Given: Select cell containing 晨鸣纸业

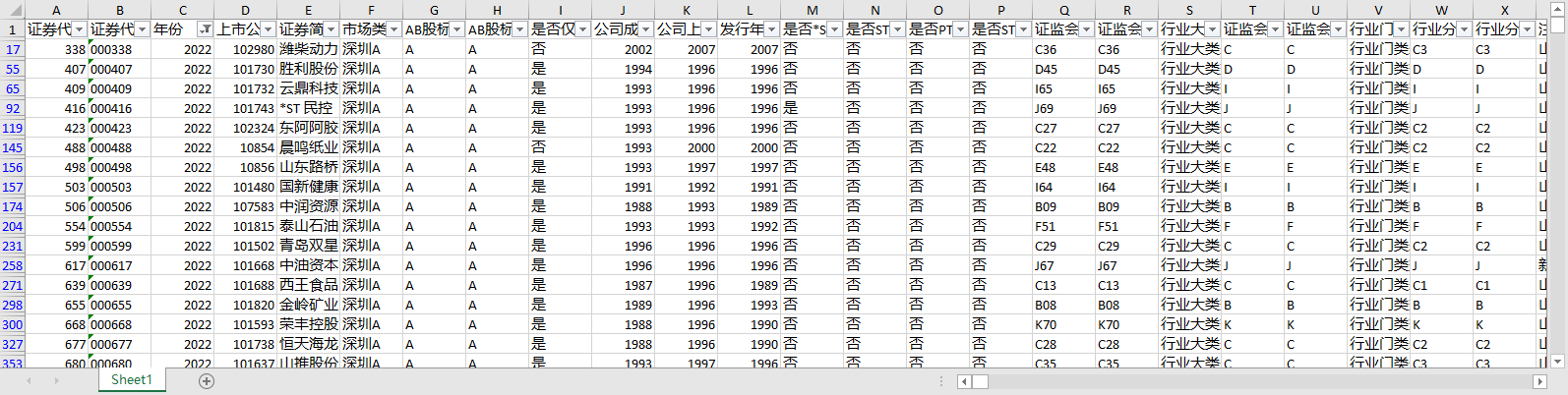Looking at the screenshot, I should point(309,147).
